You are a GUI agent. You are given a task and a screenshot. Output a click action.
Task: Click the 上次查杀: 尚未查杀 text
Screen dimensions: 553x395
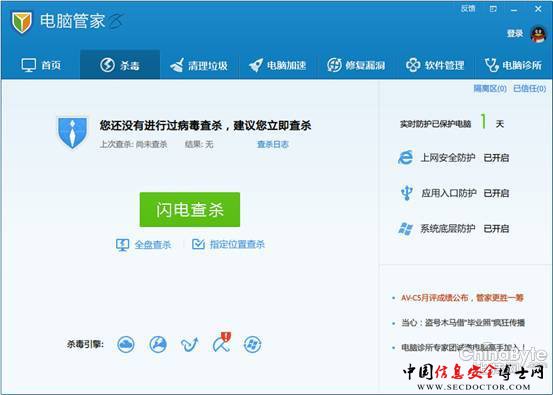pos(133,144)
